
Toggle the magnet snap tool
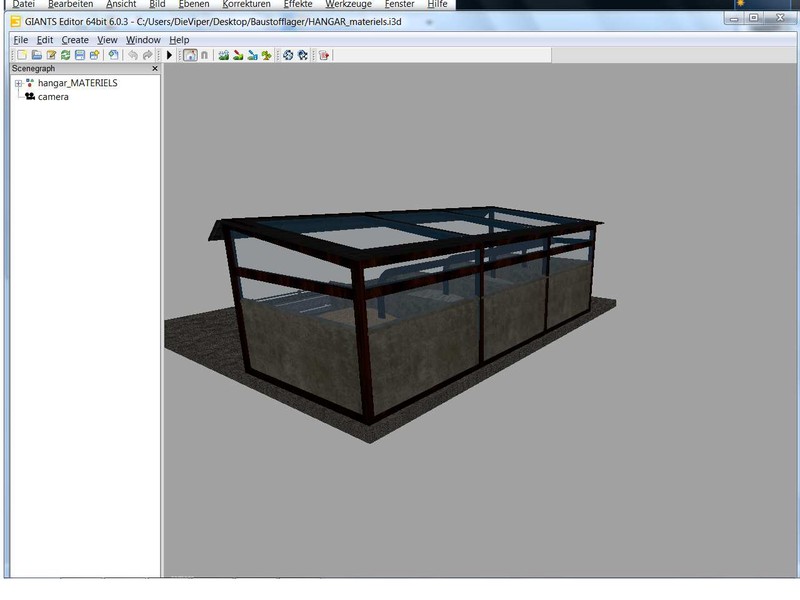tap(204, 55)
